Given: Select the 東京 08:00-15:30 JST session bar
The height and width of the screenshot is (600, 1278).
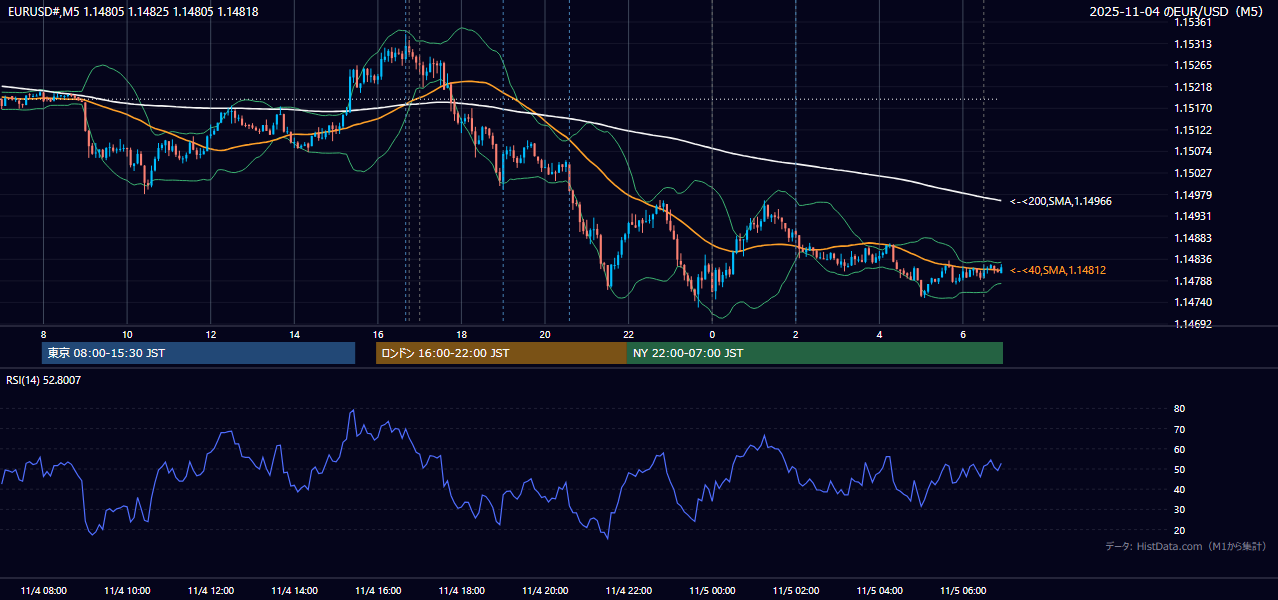Looking at the screenshot, I should [199, 353].
